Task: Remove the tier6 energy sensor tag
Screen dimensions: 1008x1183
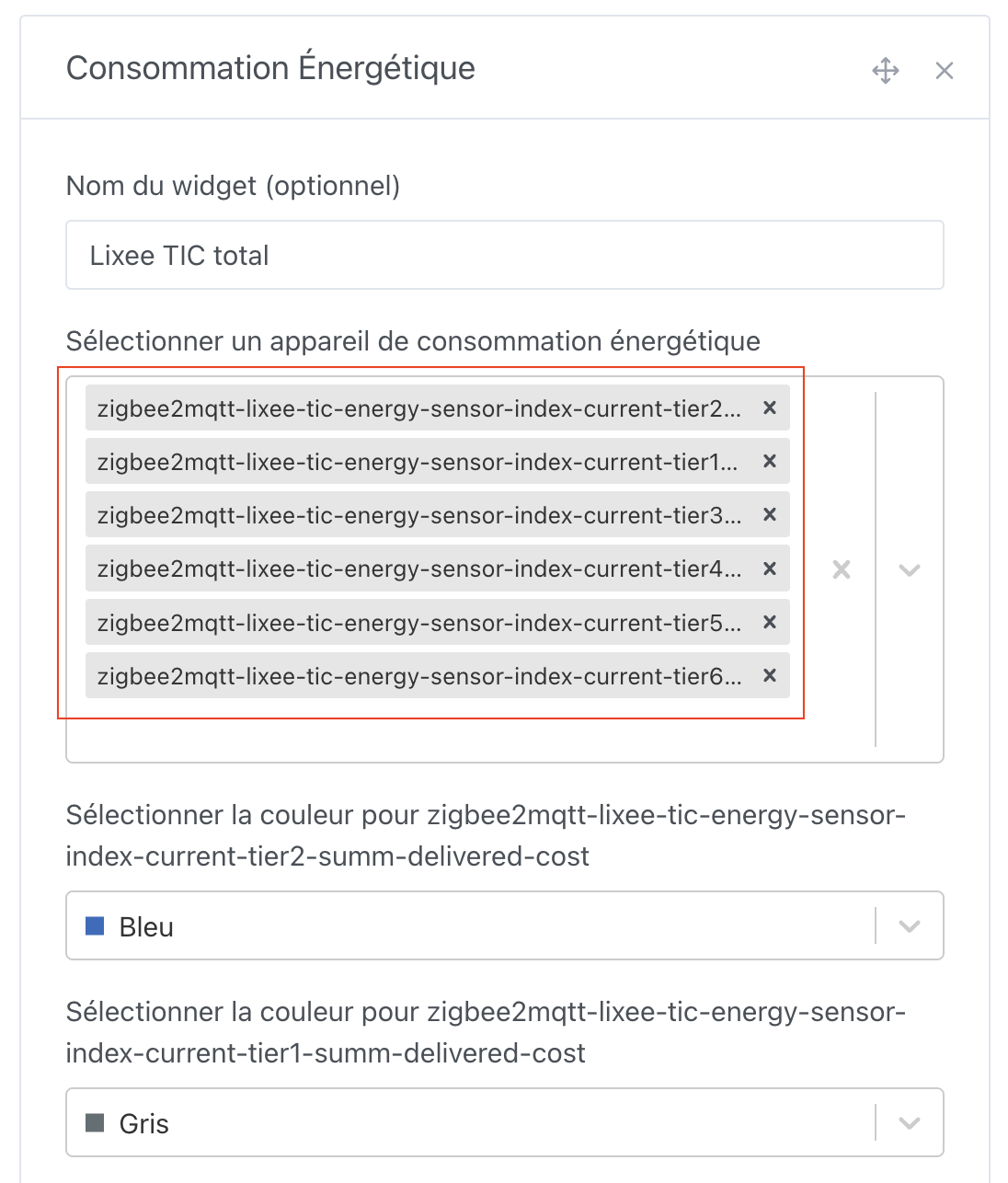Action: point(770,676)
